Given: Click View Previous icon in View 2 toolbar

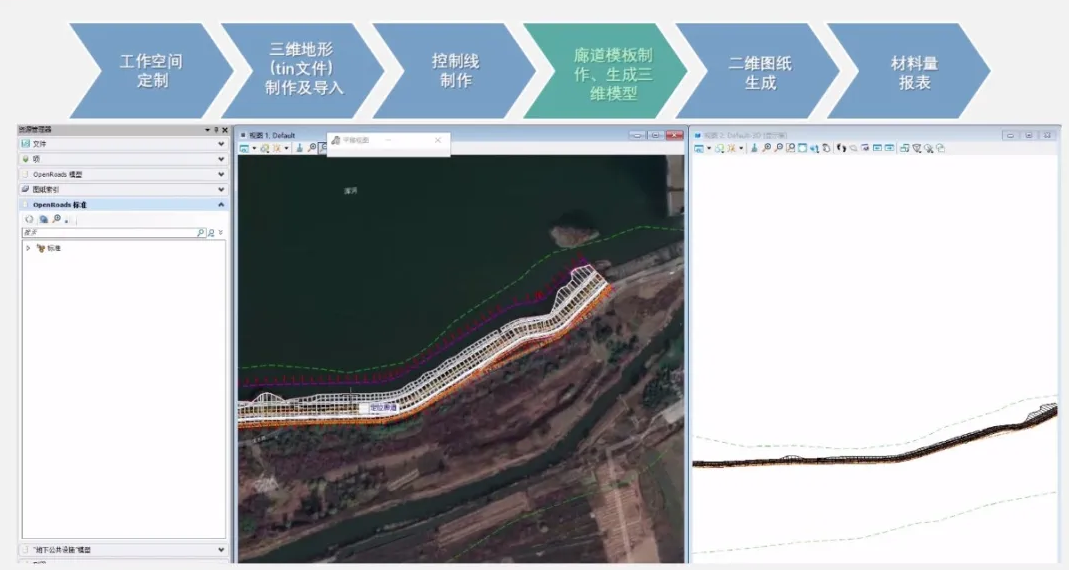Looking at the screenshot, I should click(877, 148).
